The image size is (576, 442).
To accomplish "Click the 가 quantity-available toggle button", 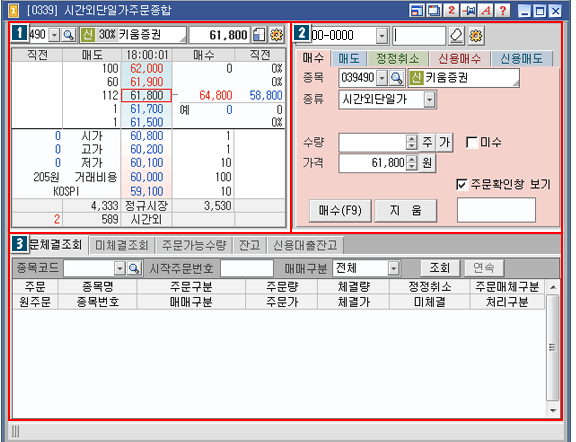I will (x=444, y=142).
